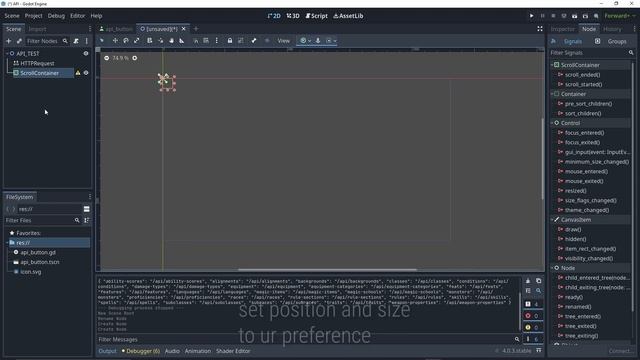
Task: Toggle distraction free mode
Action: click(540, 29)
